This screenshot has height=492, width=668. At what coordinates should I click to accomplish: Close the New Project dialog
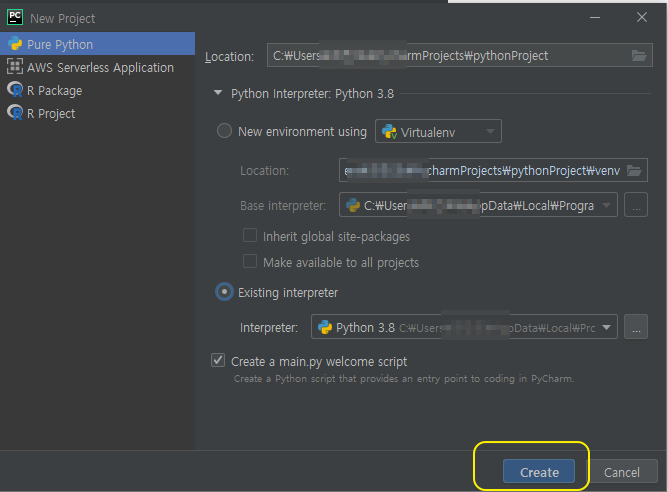642,17
